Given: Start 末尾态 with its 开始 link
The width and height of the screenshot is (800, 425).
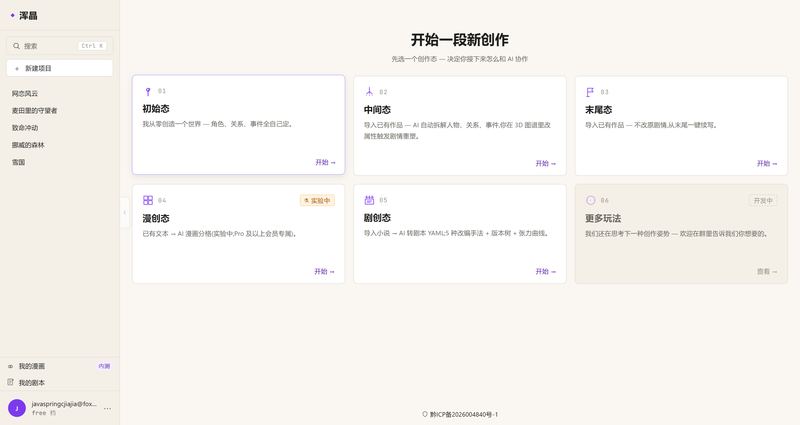Looking at the screenshot, I should pyautogui.click(x=767, y=163).
